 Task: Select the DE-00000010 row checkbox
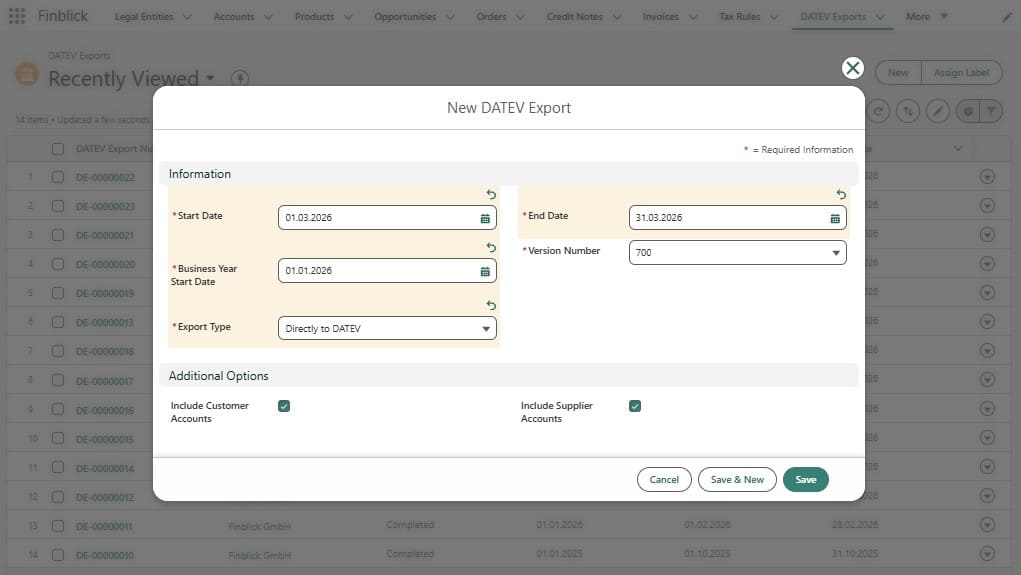58,555
